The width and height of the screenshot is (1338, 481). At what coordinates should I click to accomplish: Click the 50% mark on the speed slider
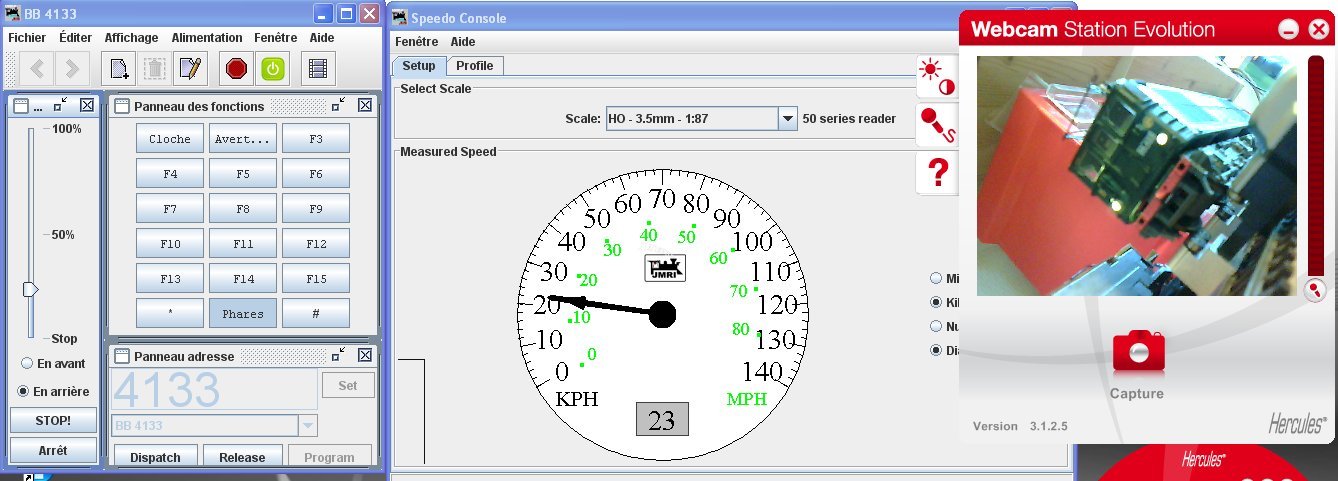pyautogui.click(x=63, y=235)
